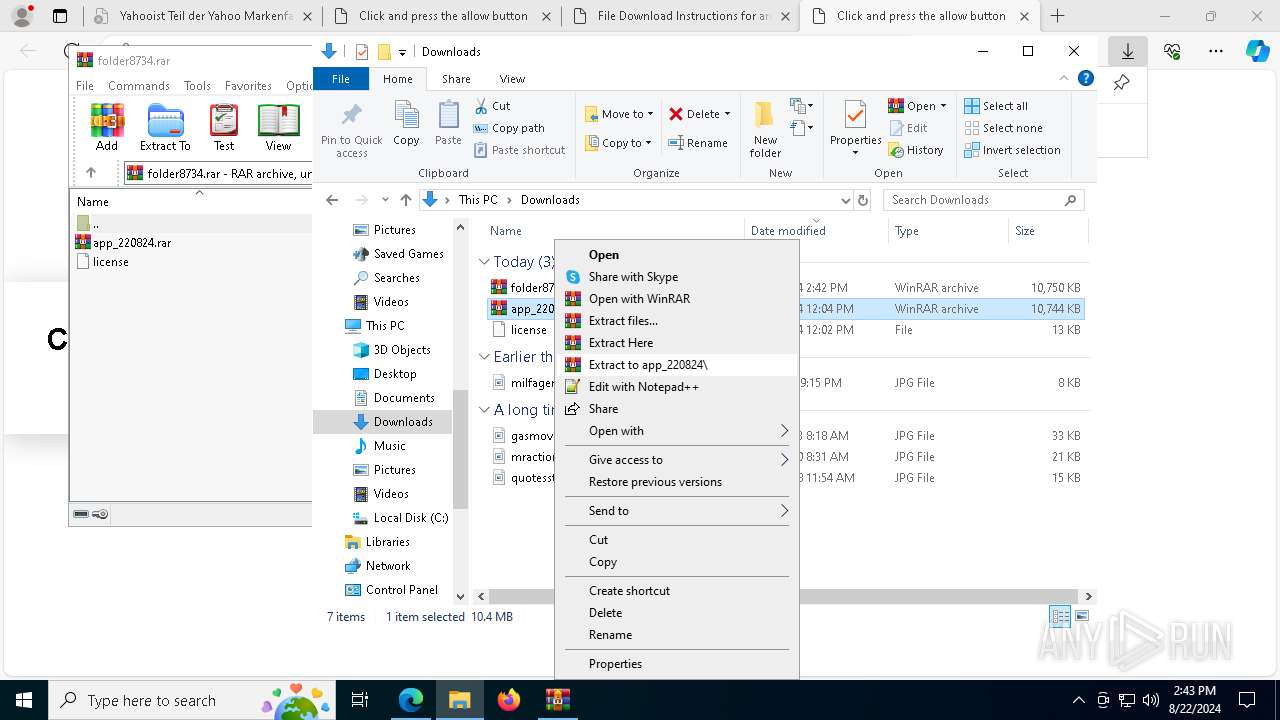Open Edge downloads icon in toolbar

pos(1127,51)
